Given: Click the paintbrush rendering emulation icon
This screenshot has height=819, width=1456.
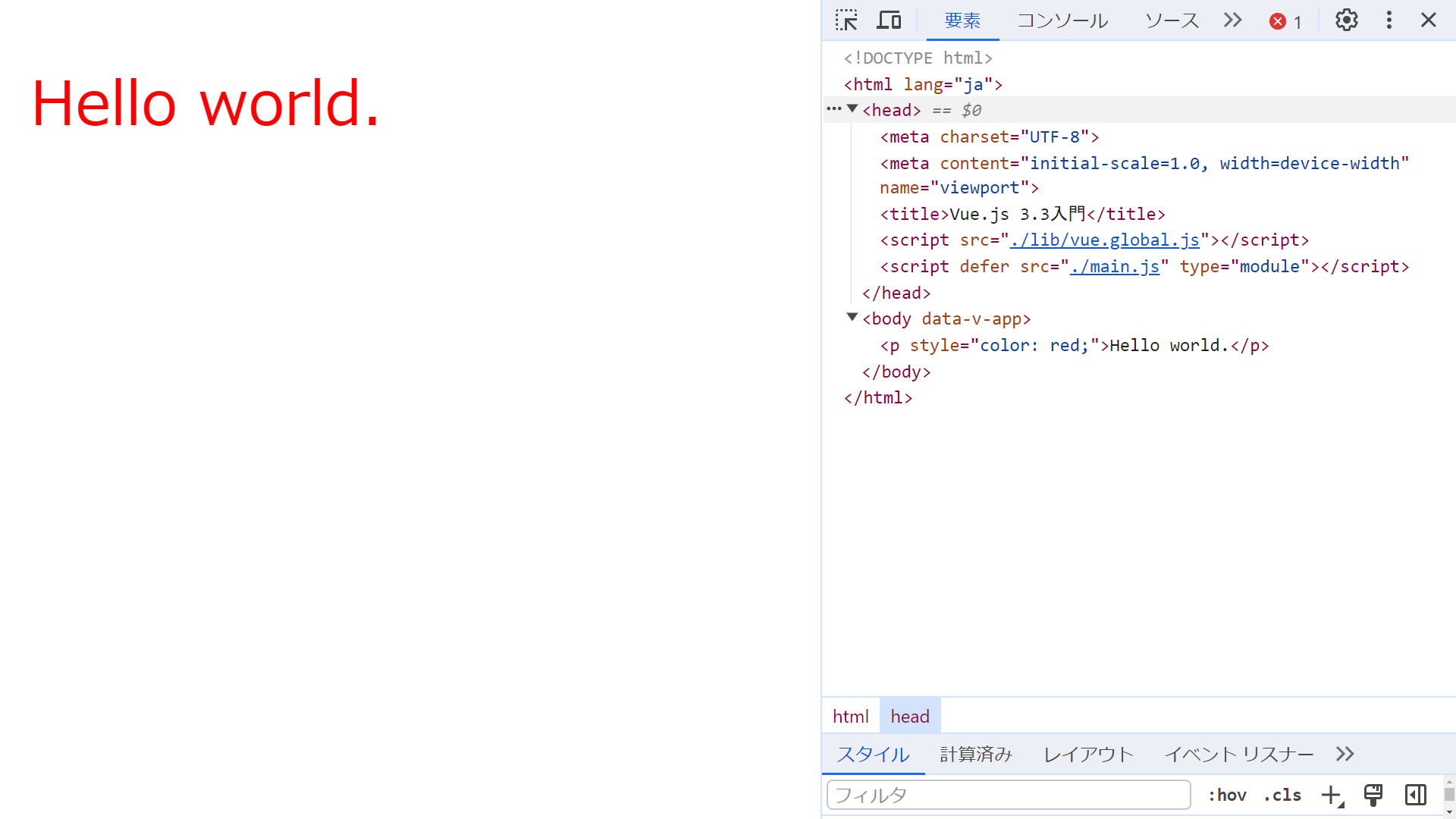Looking at the screenshot, I should tap(1373, 795).
